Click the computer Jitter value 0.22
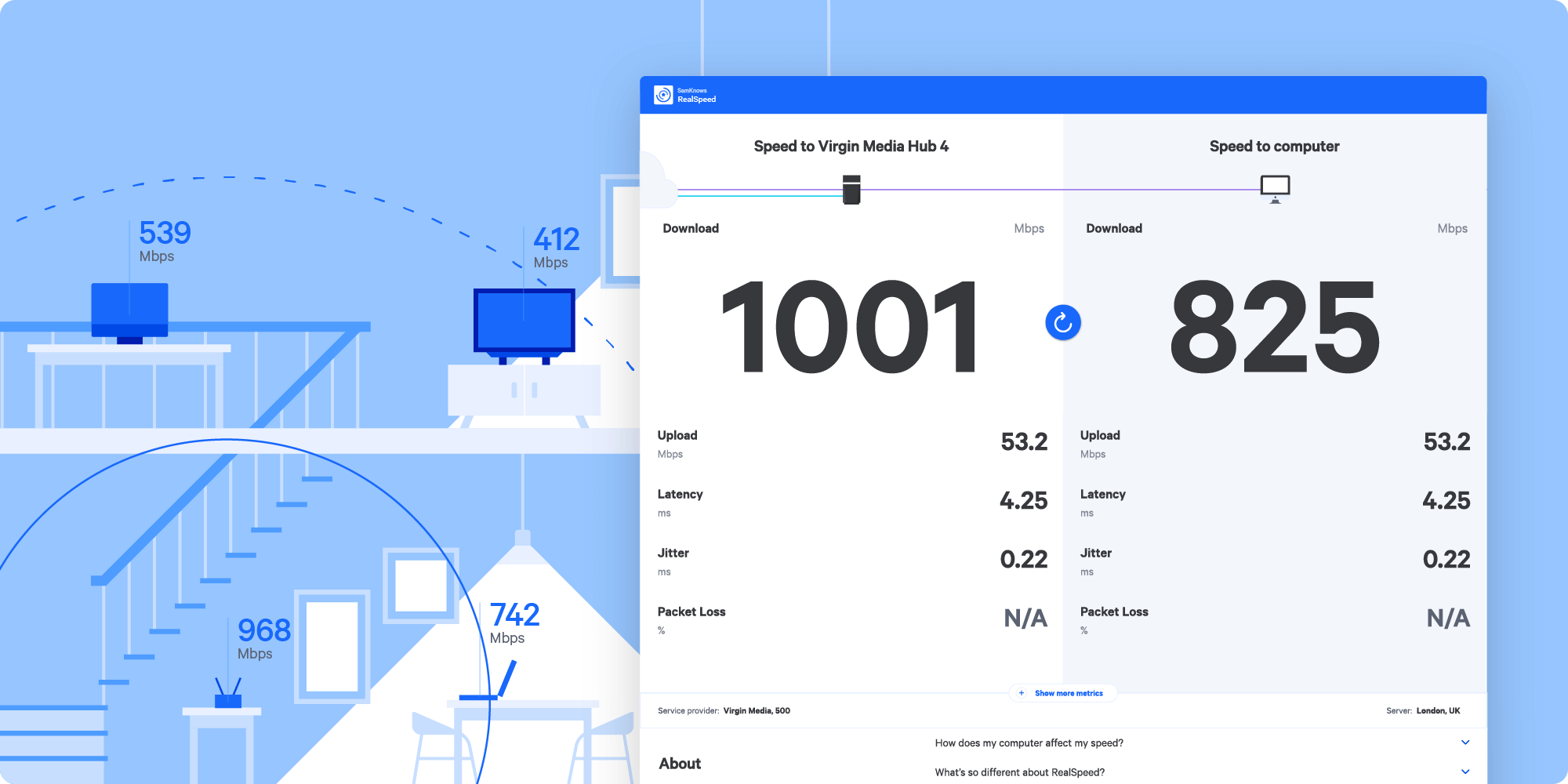This screenshot has width=1568, height=784. point(1446,560)
